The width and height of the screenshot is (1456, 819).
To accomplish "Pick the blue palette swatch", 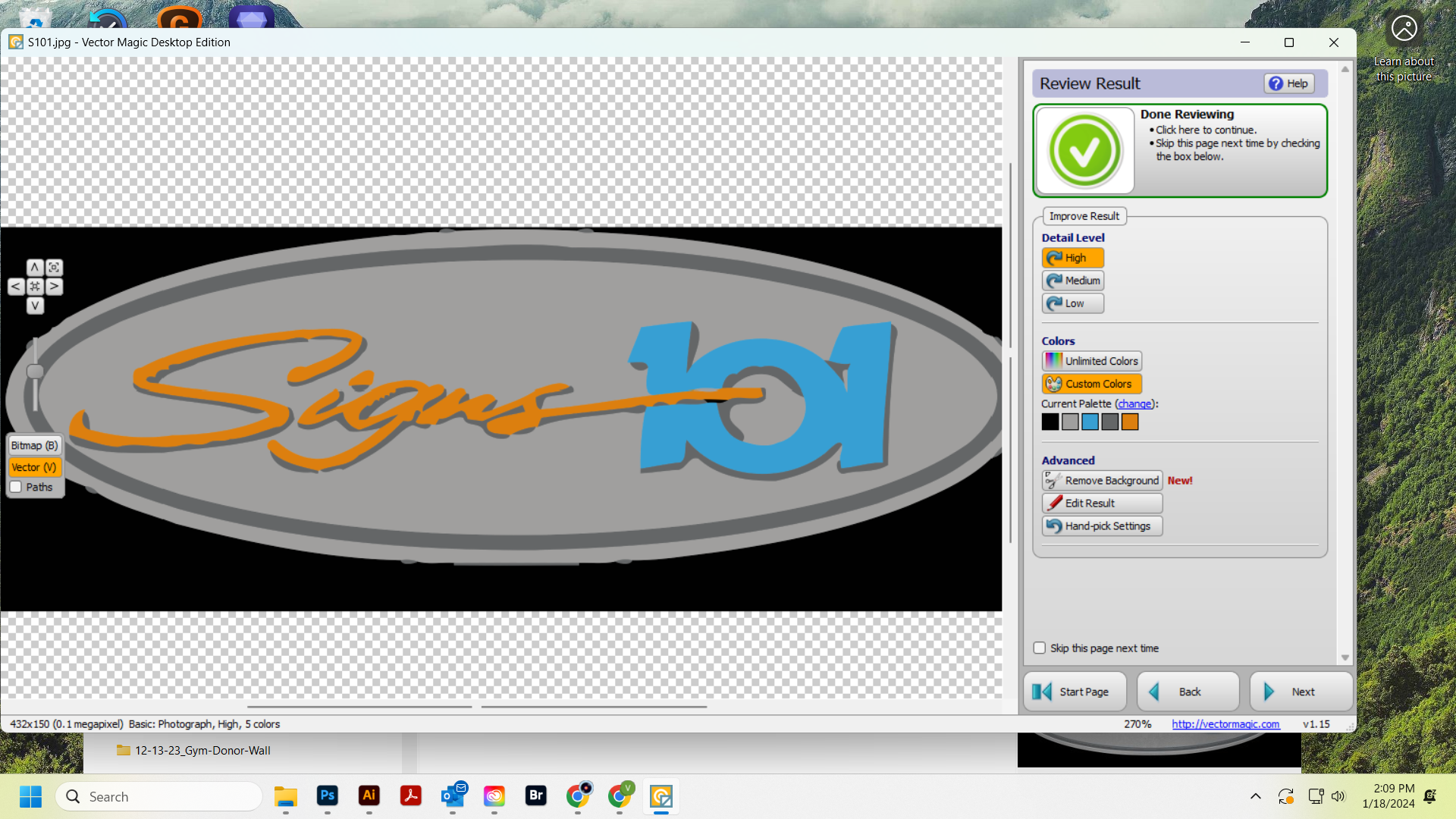I will coord(1090,422).
